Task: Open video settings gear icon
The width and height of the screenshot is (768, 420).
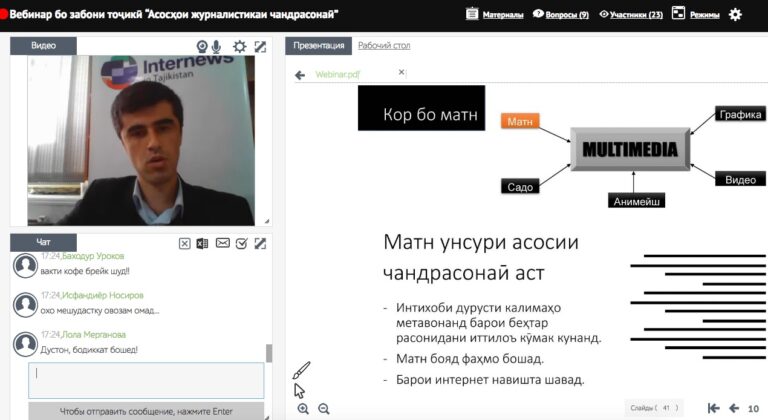Action: (x=240, y=47)
